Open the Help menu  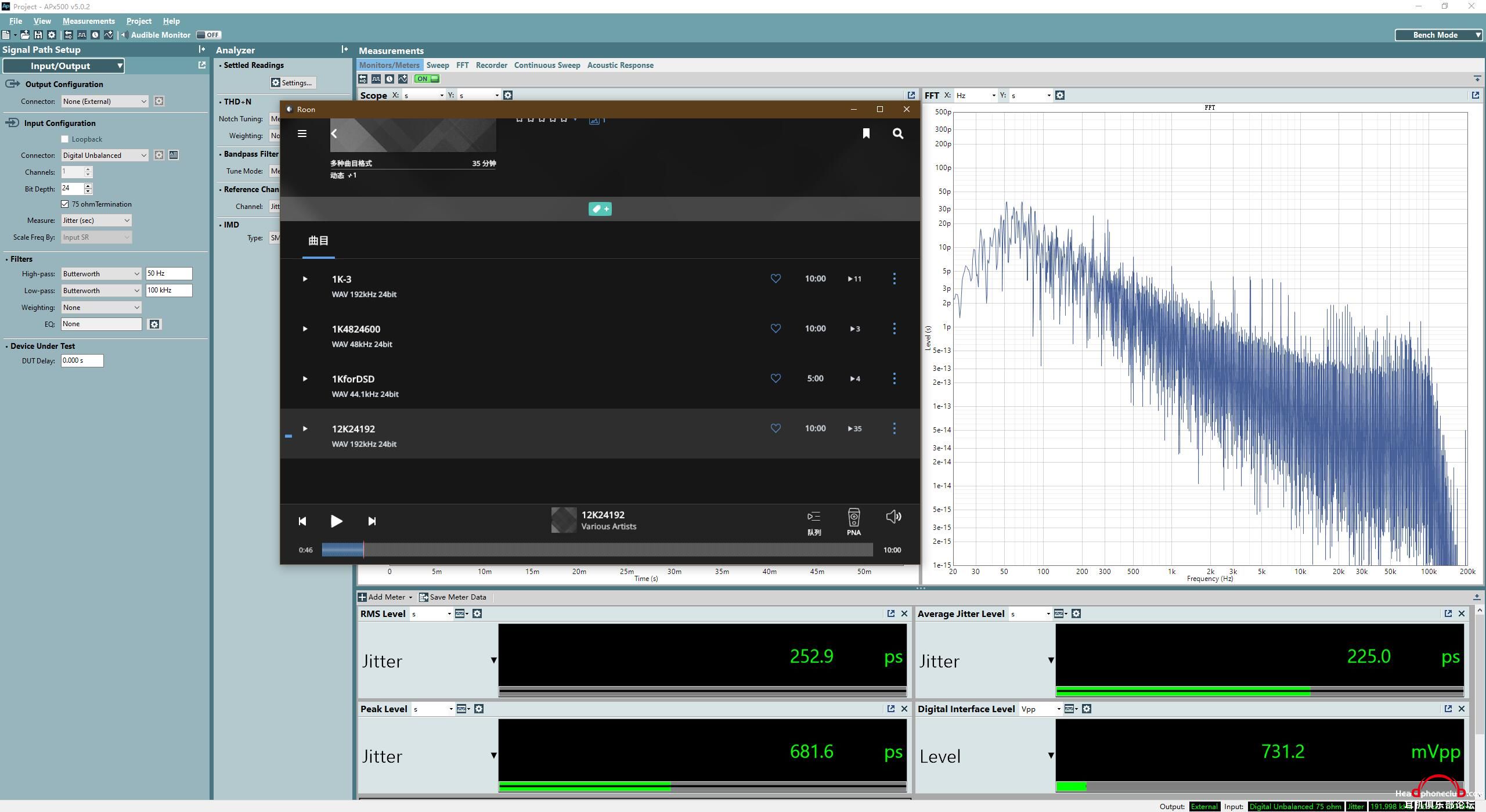click(171, 21)
